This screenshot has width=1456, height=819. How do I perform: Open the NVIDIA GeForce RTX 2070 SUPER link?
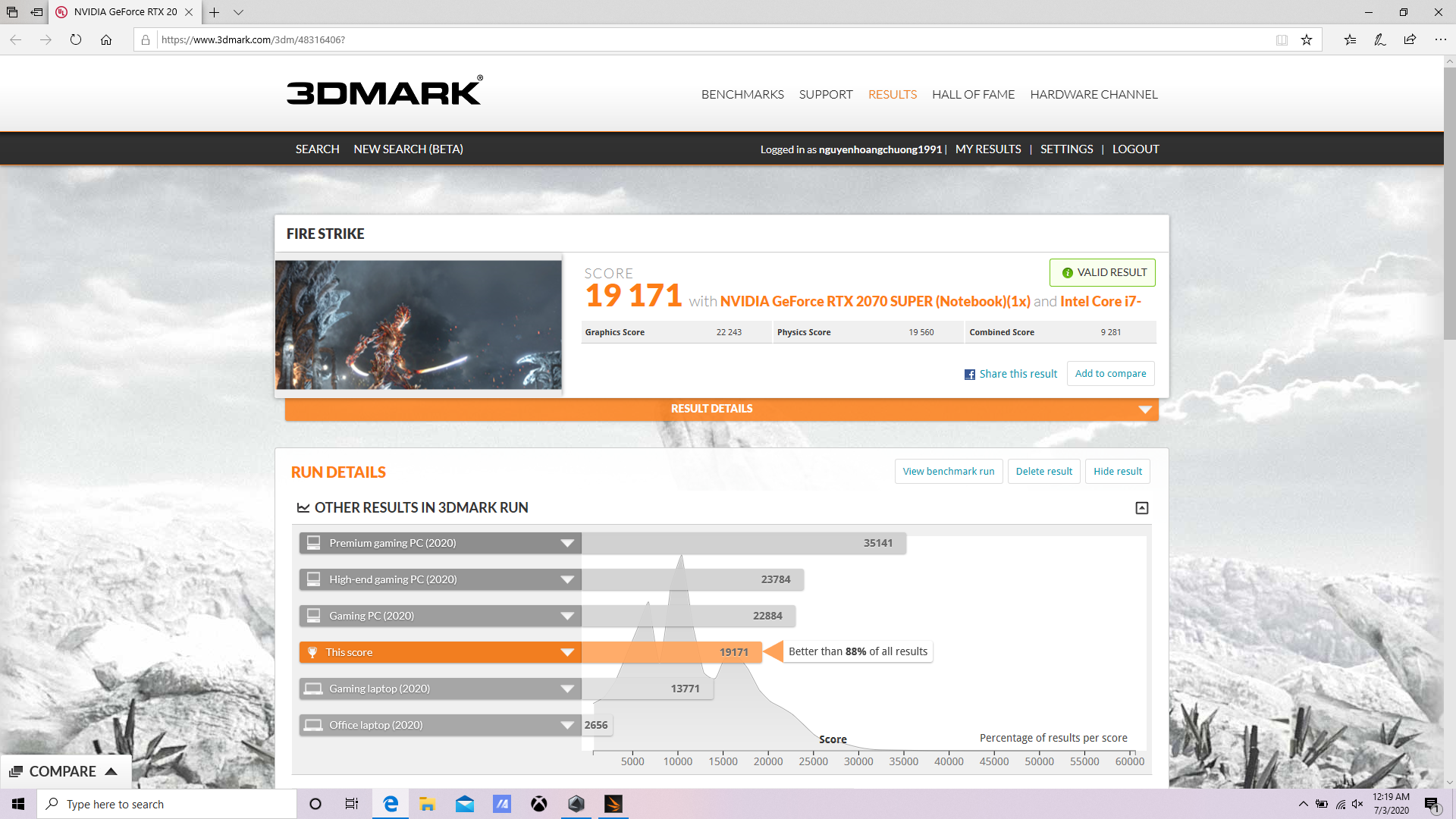875,302
